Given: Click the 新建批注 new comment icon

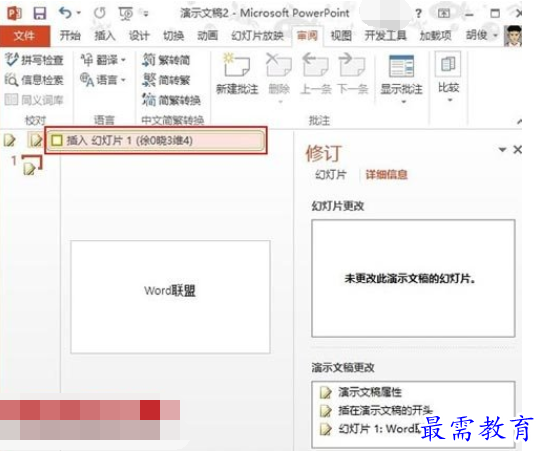Looking at the screenshot, I should [237, 65].
